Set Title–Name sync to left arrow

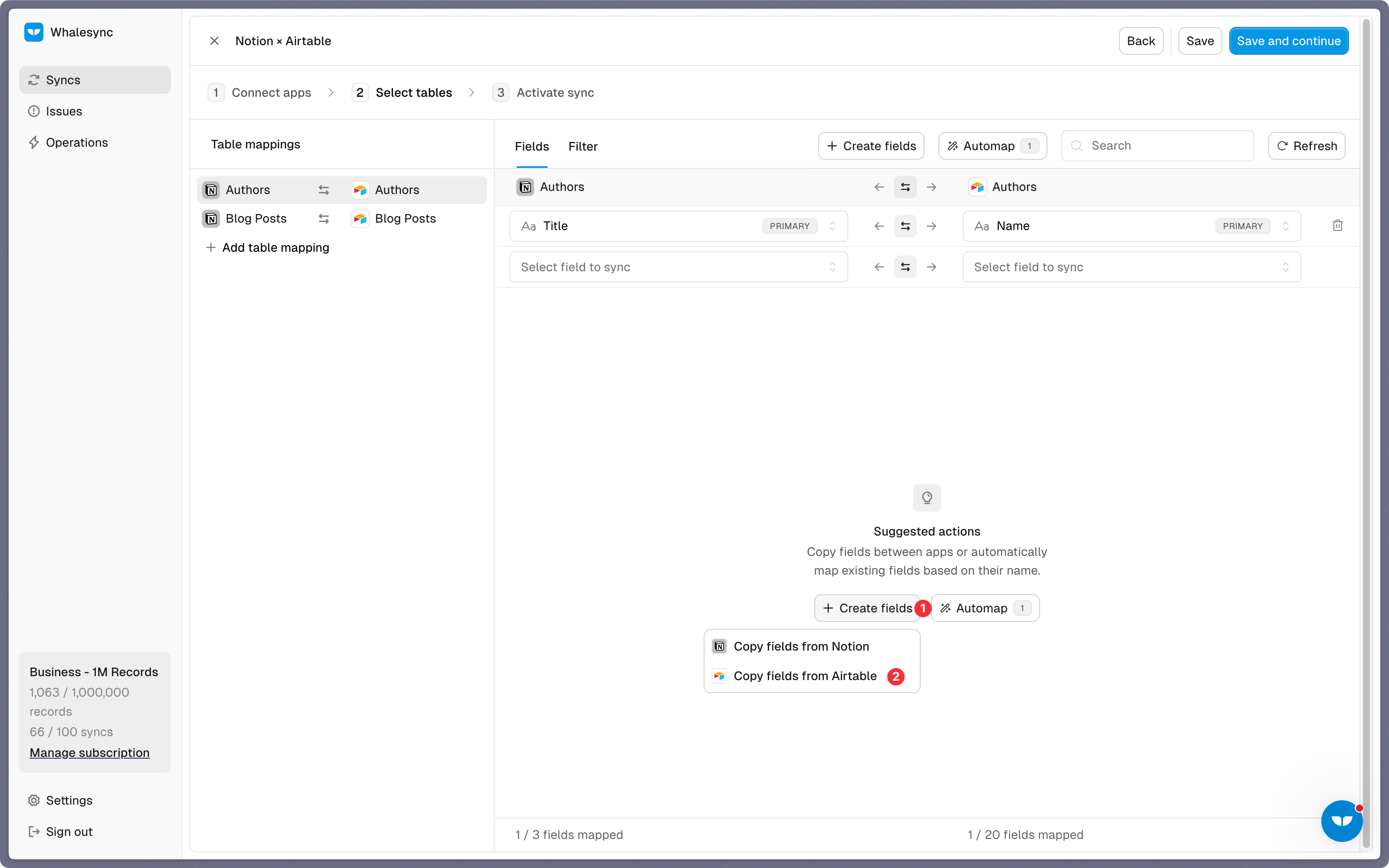(x=879, y=226)
